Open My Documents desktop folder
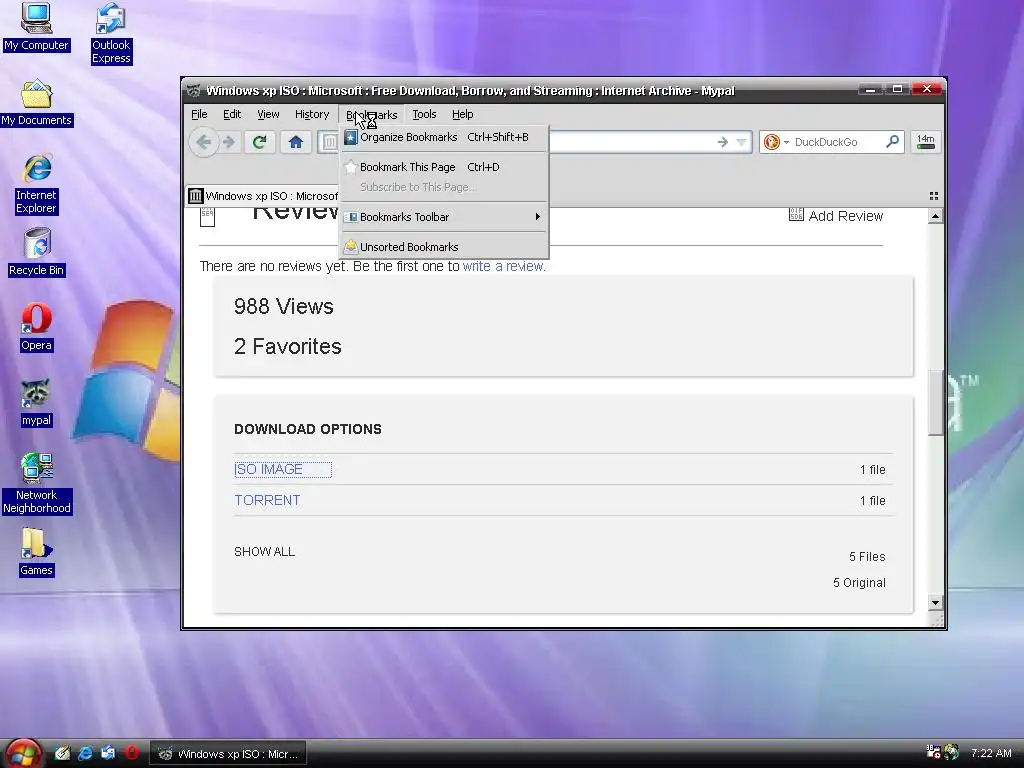The width and height of the screenshot is (1024, 768). tap(36, 103)
